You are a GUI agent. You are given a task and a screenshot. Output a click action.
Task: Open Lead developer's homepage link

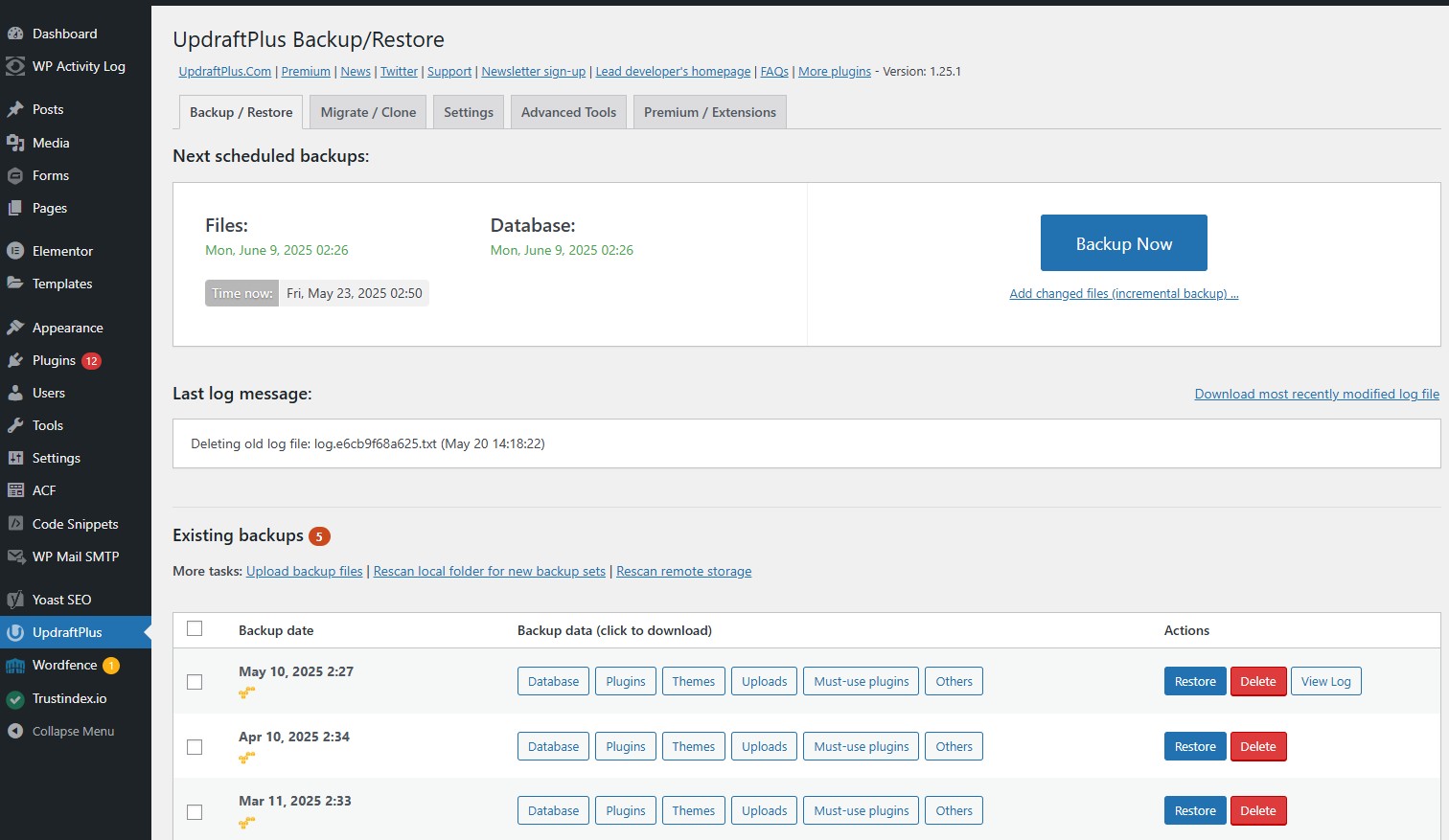pyautogui.click(x=673, y=72)
